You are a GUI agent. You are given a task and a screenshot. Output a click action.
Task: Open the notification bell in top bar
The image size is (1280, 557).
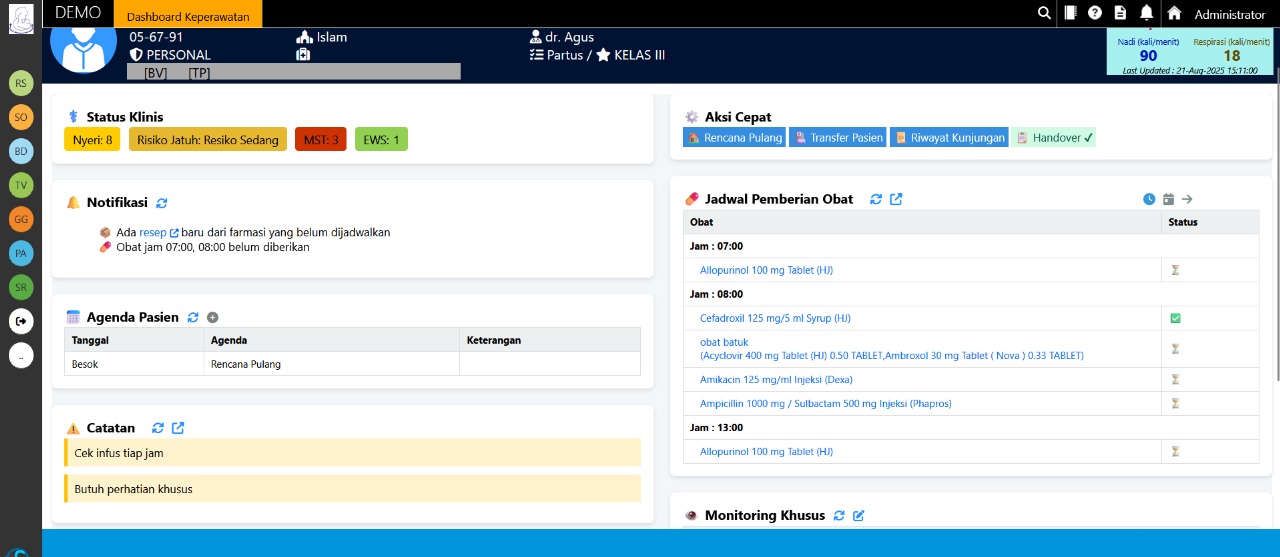pyautogui.click(x=1146, y=13)
